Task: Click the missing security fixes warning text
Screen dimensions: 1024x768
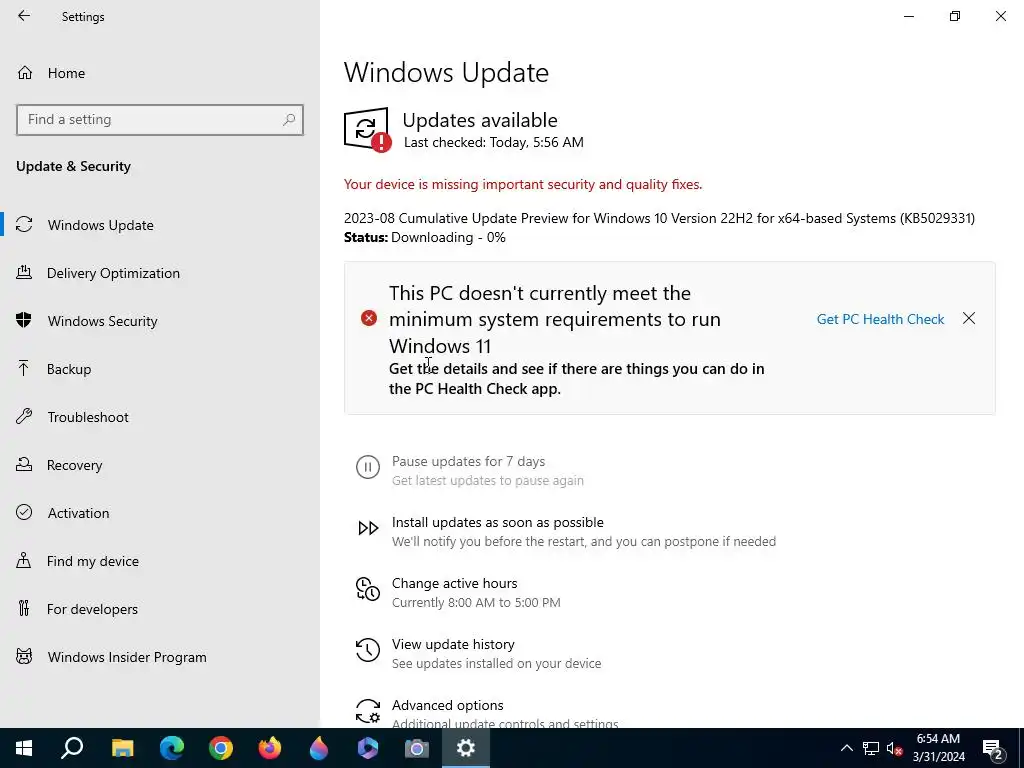Action: click(x=523, y=185)
